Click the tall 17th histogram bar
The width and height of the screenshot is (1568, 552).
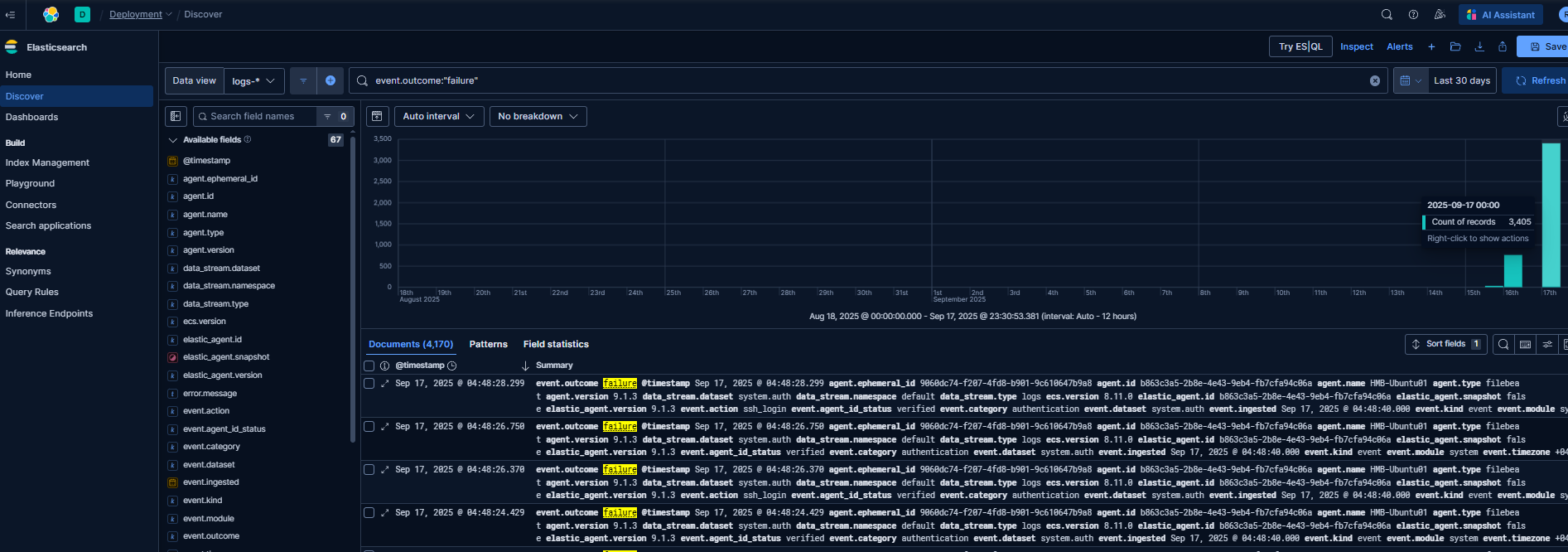click(1551, 215)
